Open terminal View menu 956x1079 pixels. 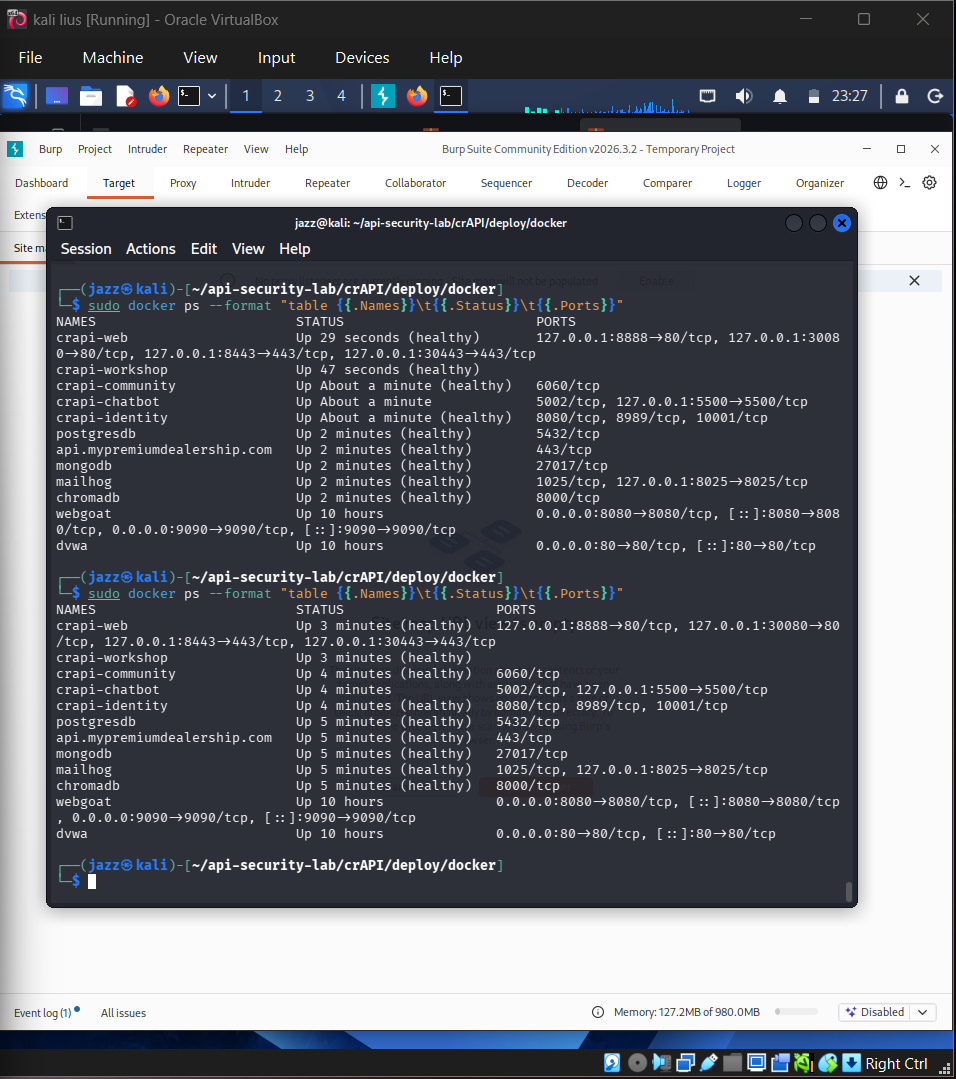[x=248, y=249]
